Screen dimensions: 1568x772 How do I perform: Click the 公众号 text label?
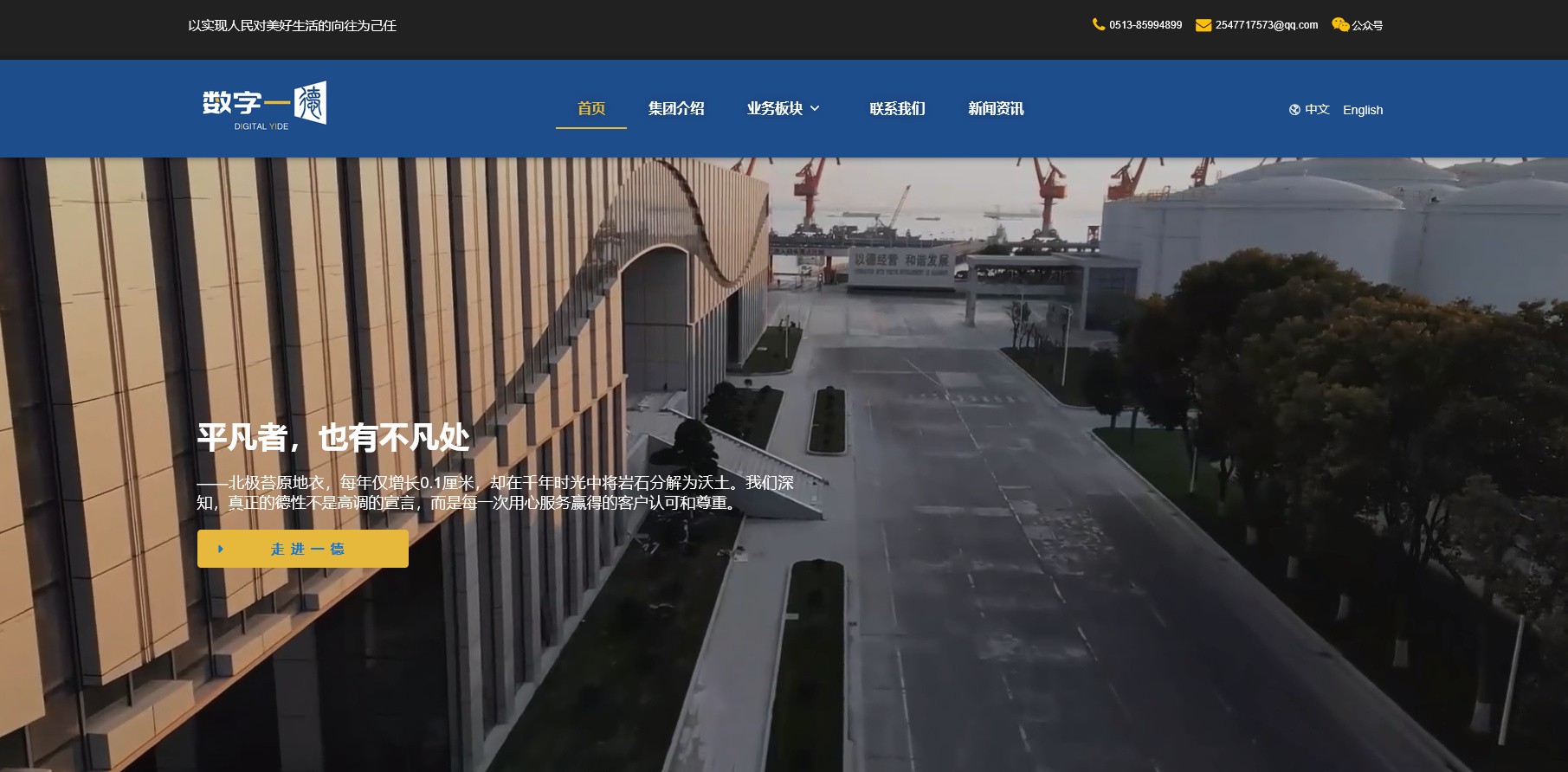[x=1367, y=26]
